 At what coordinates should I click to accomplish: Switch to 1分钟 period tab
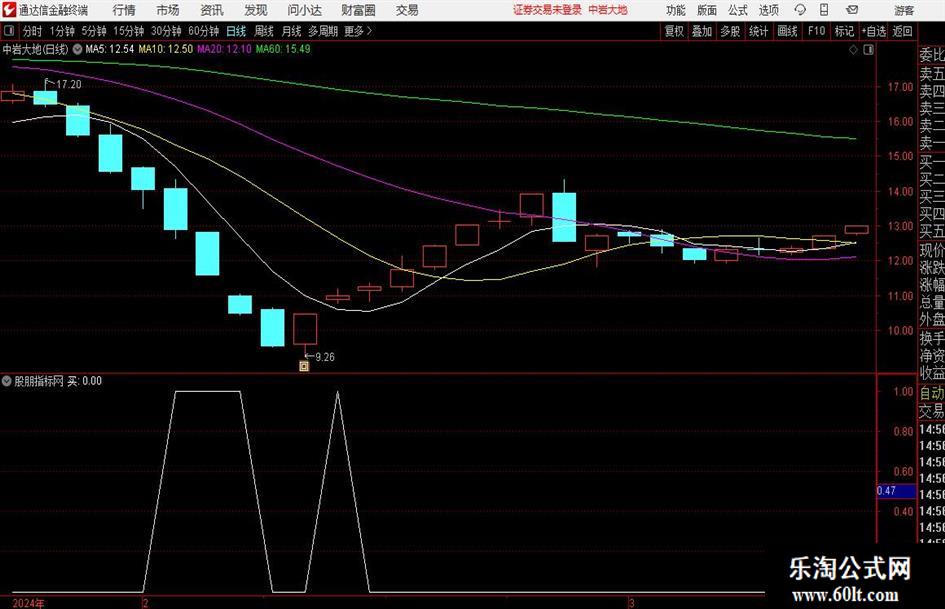(62, 31)
